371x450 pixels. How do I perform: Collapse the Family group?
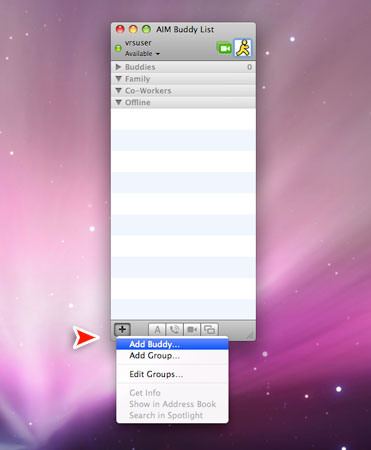118,79
